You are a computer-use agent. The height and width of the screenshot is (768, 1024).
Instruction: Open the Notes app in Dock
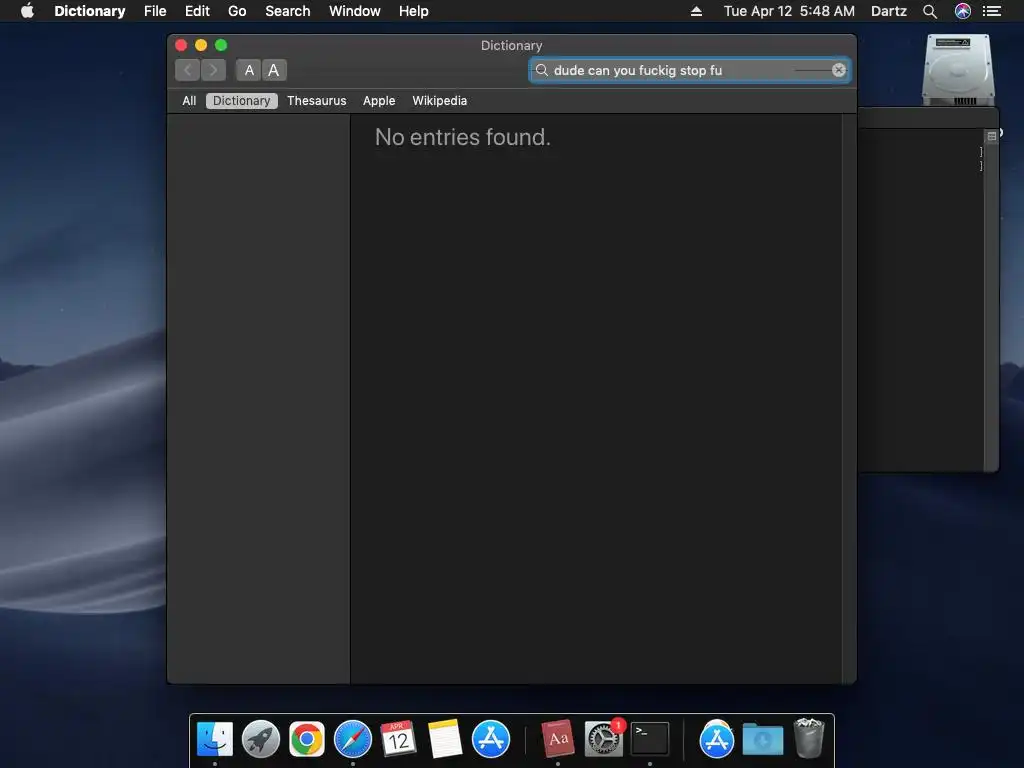(445, 739)
